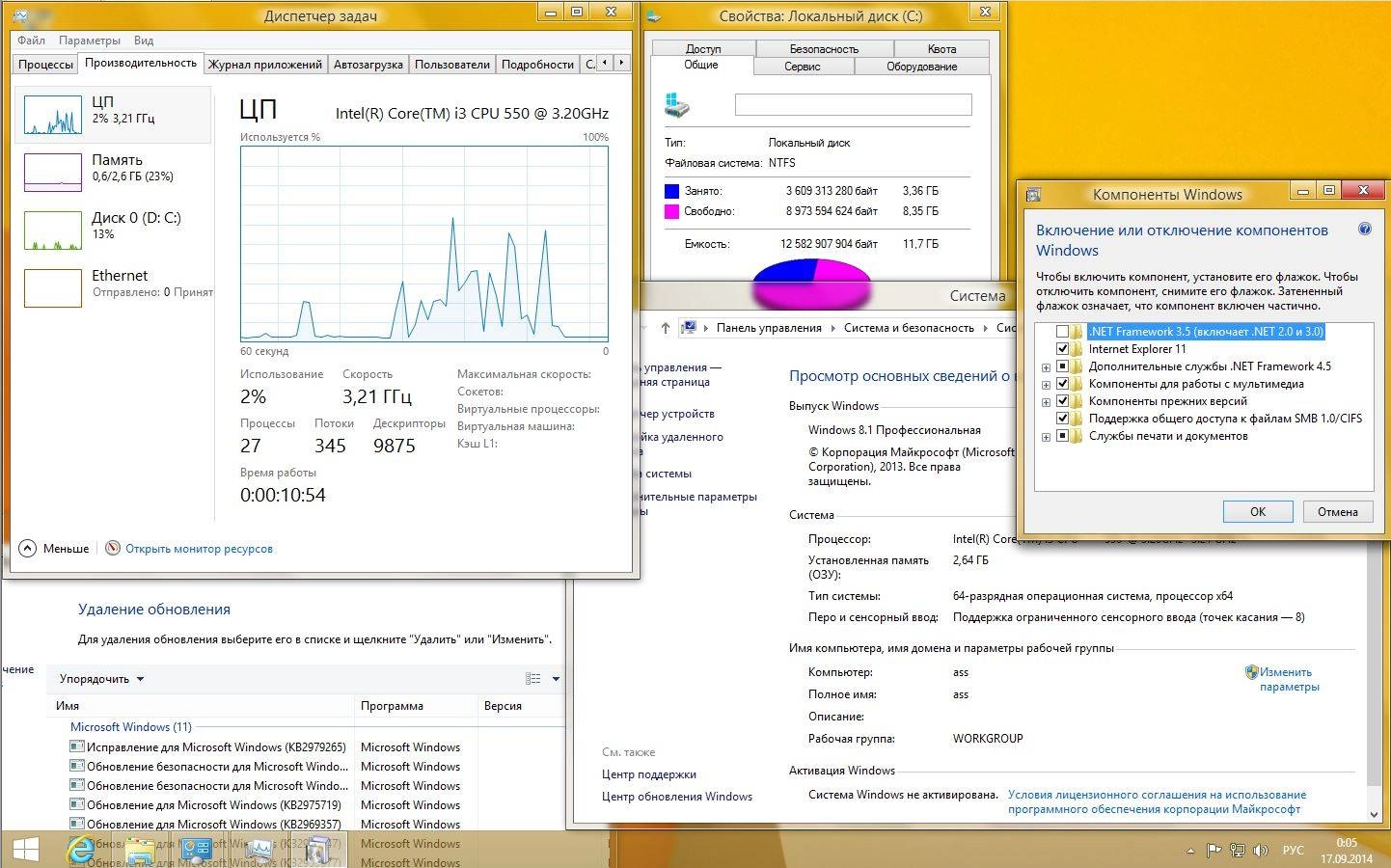
Task: Switch to the Автозагрузка tab
Action: point(368,65)
